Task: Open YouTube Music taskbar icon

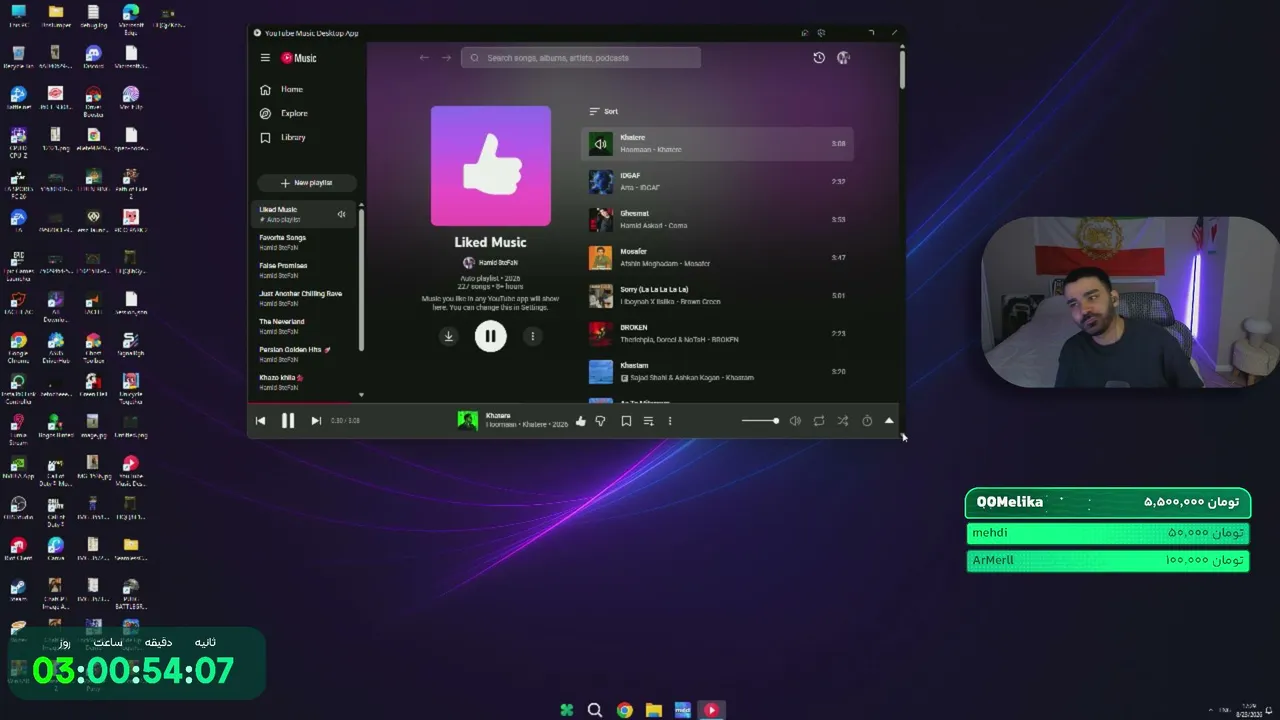Action: click(712, 710)
